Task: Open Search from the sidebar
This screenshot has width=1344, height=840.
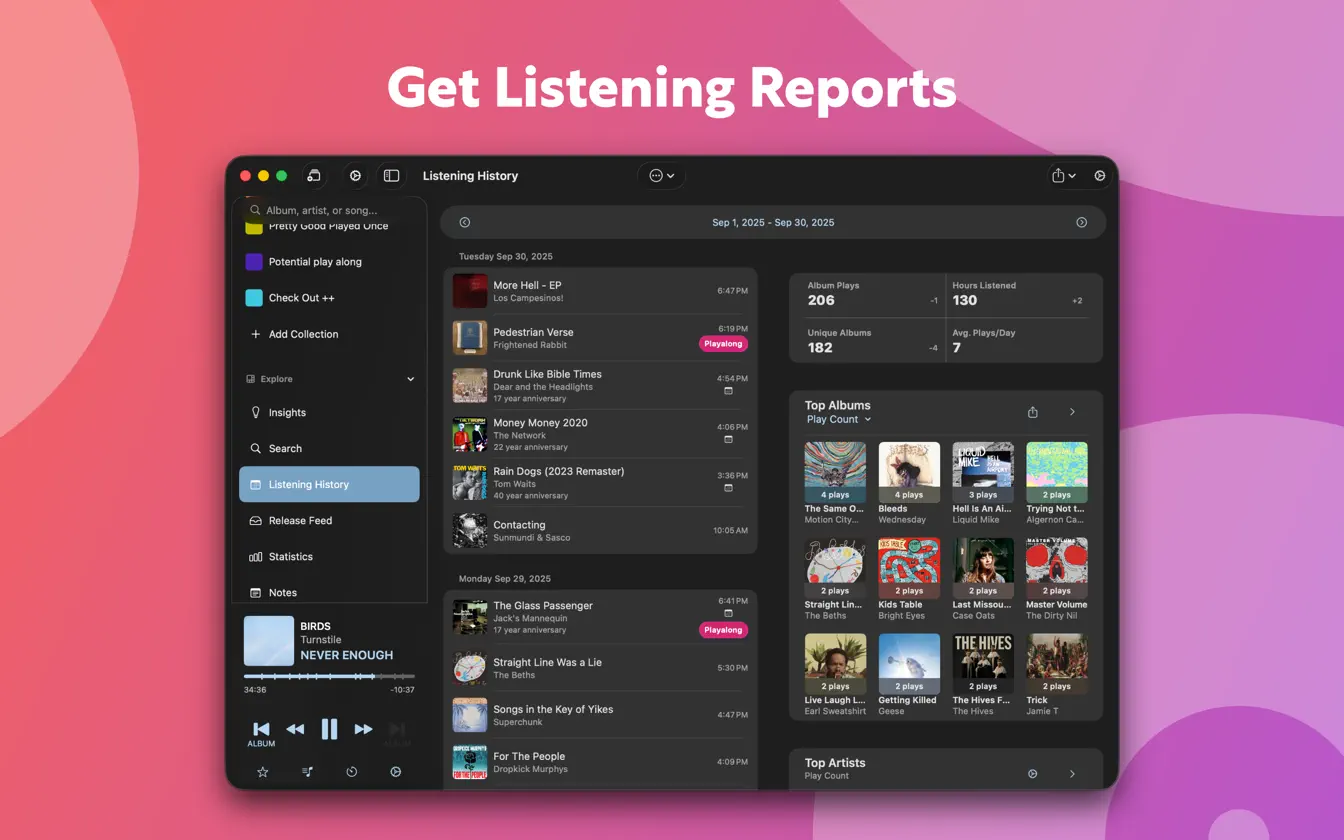Action: [329, 448]
